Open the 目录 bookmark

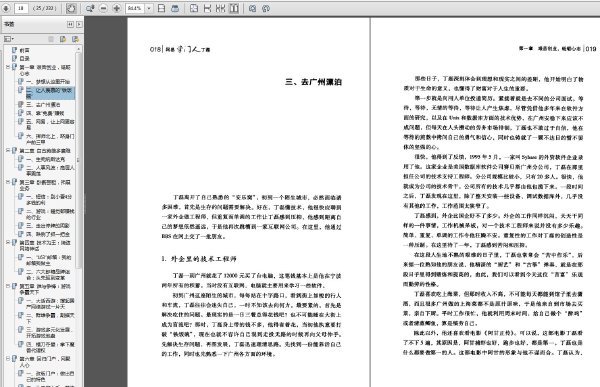[x=24, y=59]
